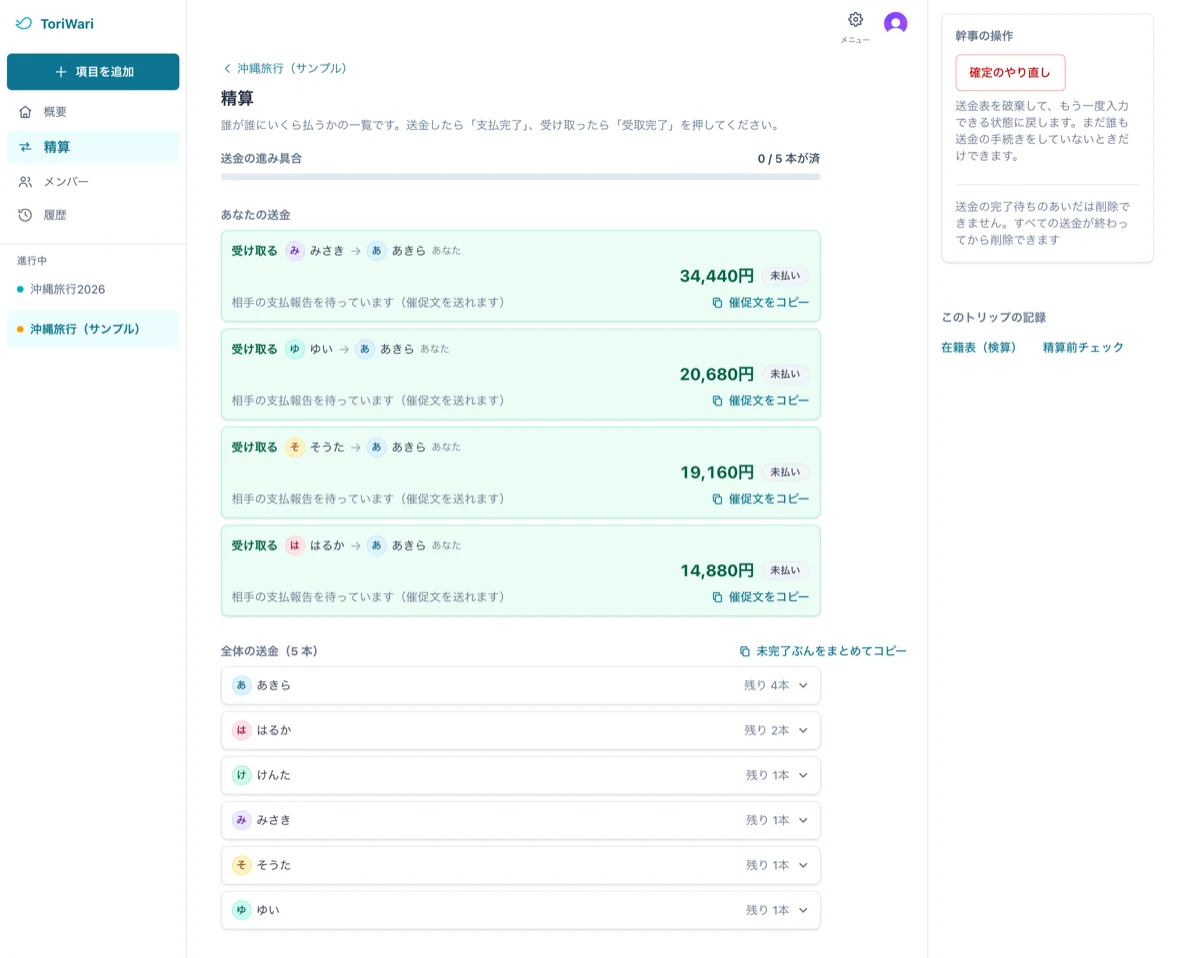Open the 在籍表（検算） link
Viewport: 1200px width, 958px height.
(979, 348)
